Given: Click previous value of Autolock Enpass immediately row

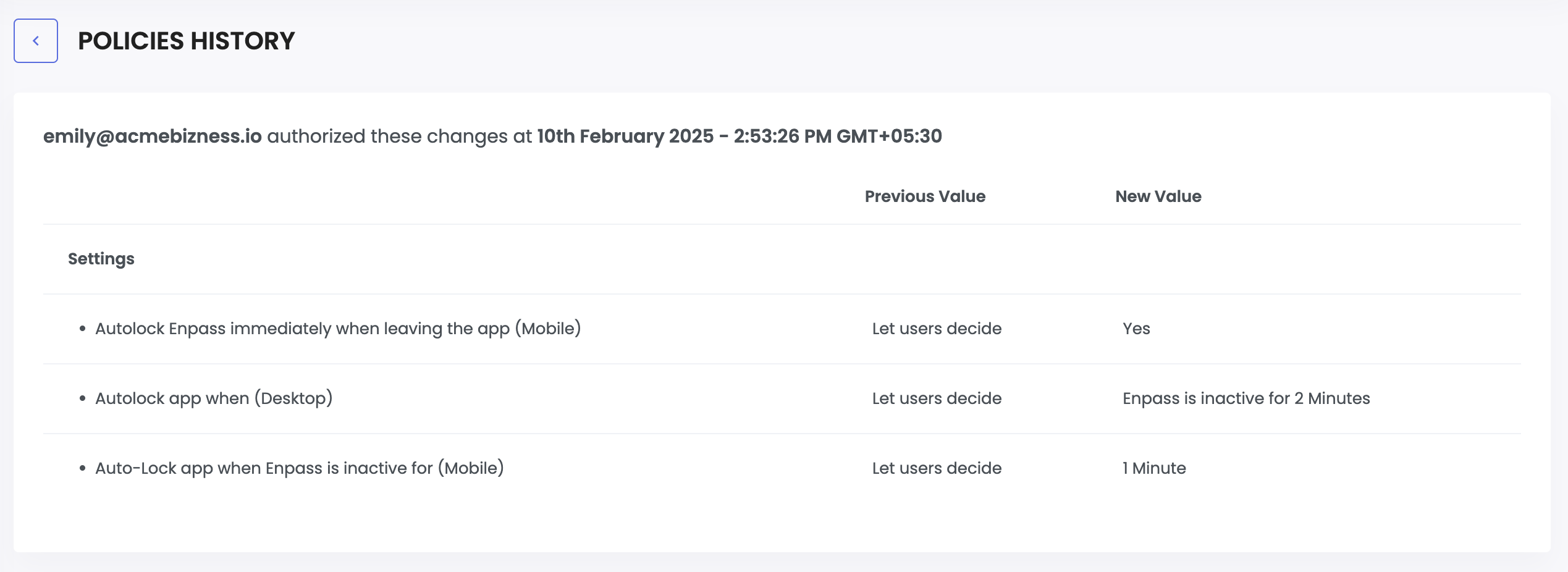Looking at the screenshot, I should (x=937, y=329).
